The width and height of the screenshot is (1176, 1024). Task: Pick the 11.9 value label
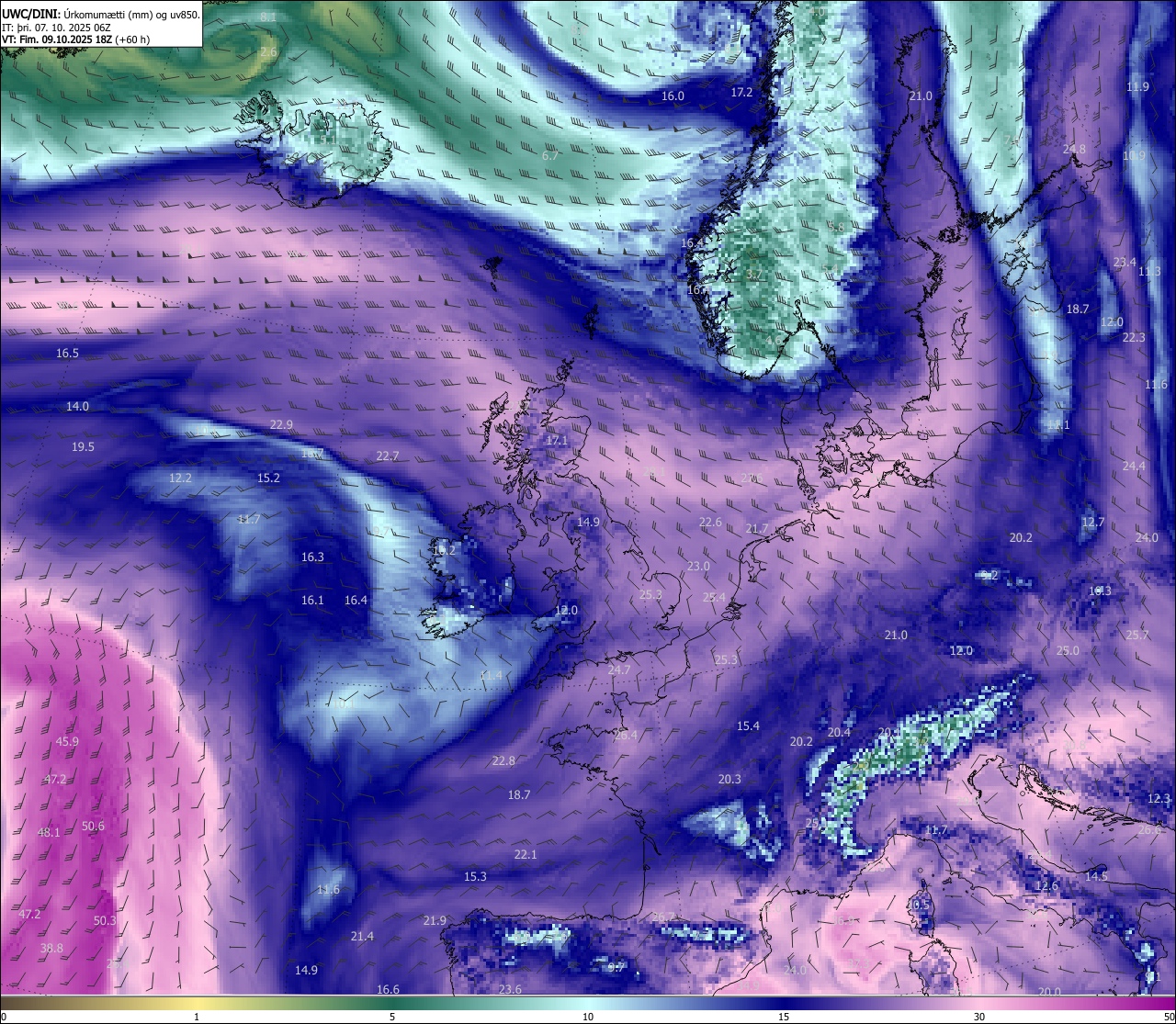(1137, 87)
